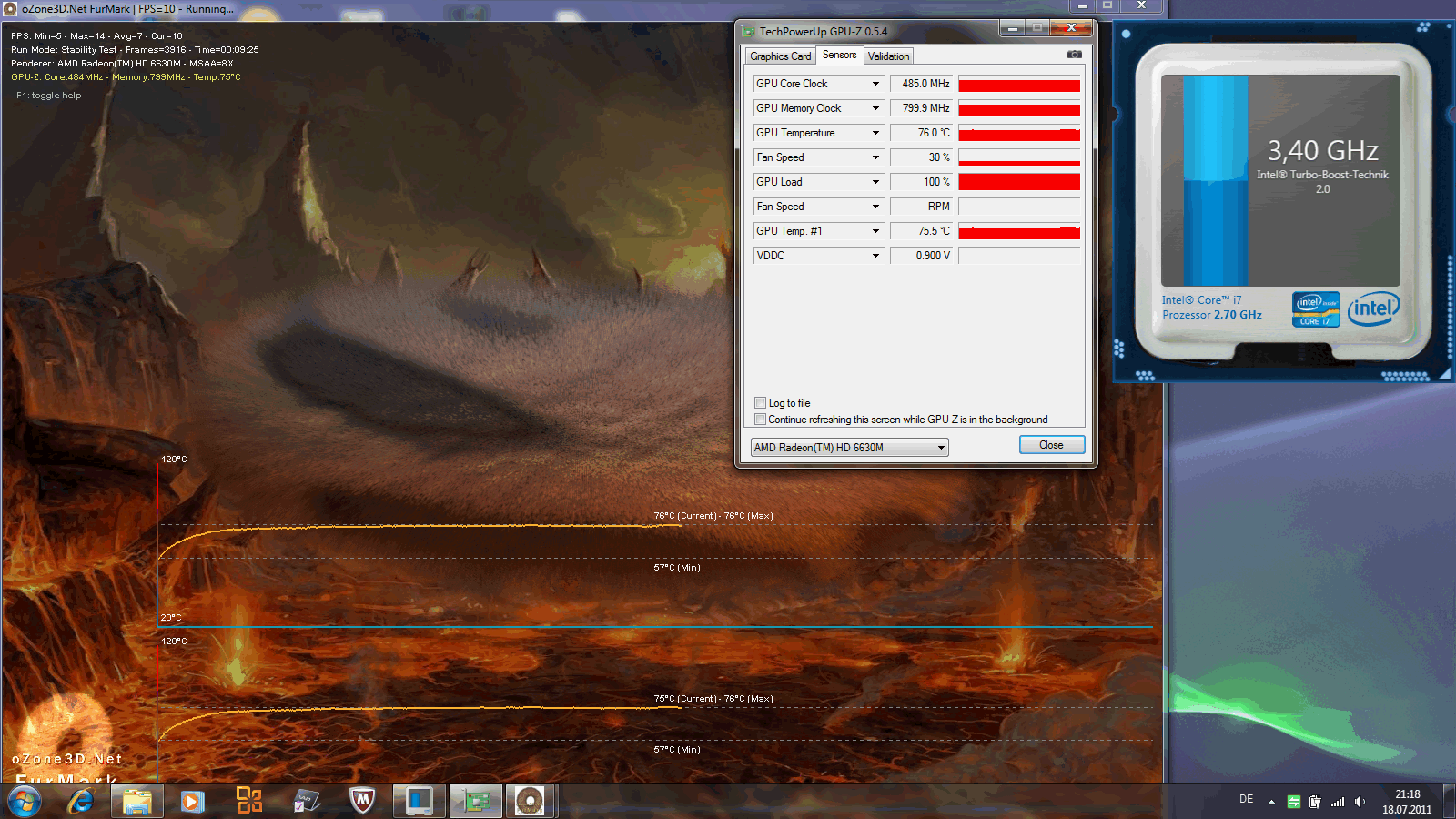
Task: Click the 485.0 MHz value field
Action: (x=921, y=84)
